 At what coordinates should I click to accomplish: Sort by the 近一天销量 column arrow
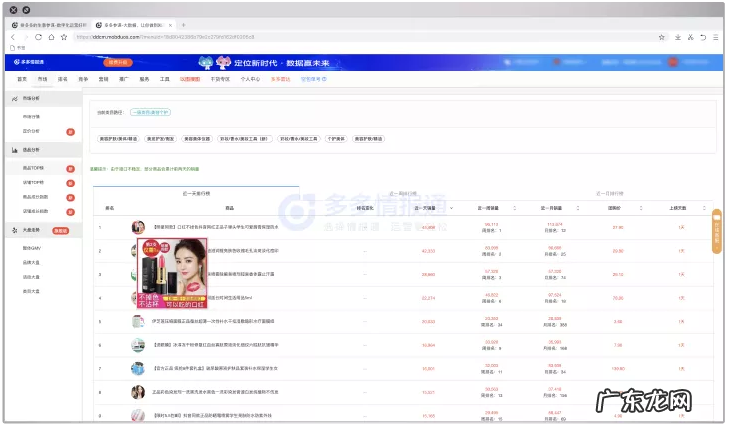pos(453,209)
